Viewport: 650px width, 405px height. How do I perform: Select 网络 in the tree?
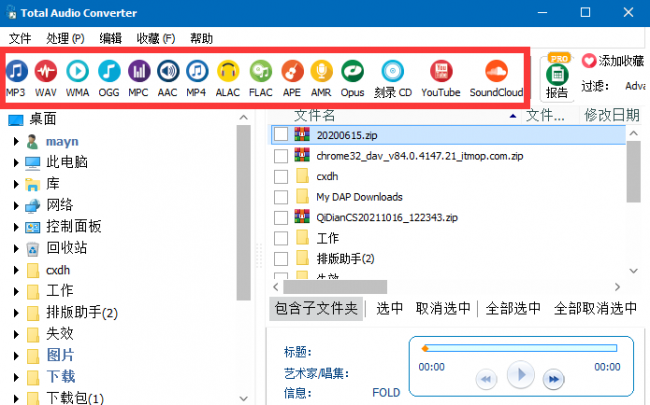click(x=60, y=205)
